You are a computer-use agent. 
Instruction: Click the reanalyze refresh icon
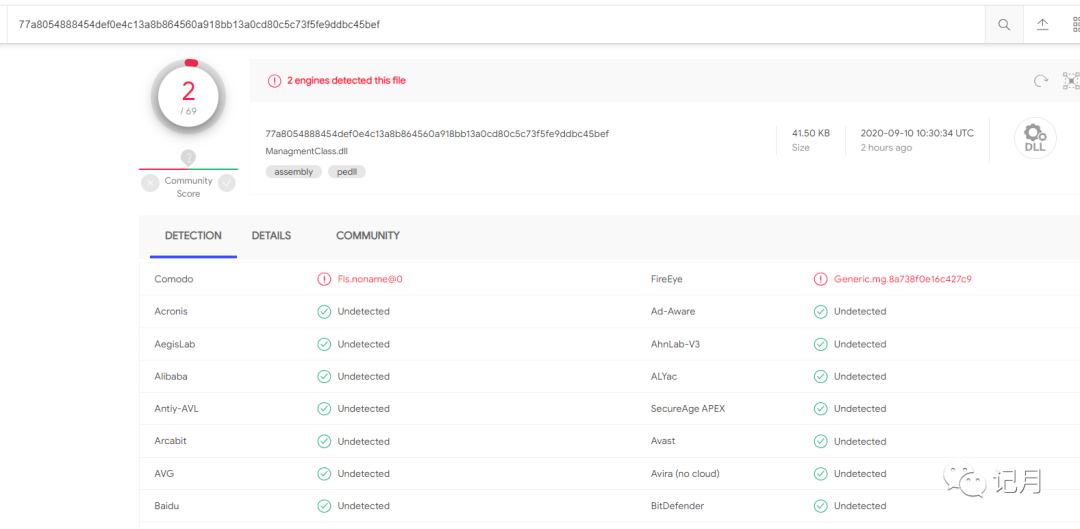[1041, 81]
